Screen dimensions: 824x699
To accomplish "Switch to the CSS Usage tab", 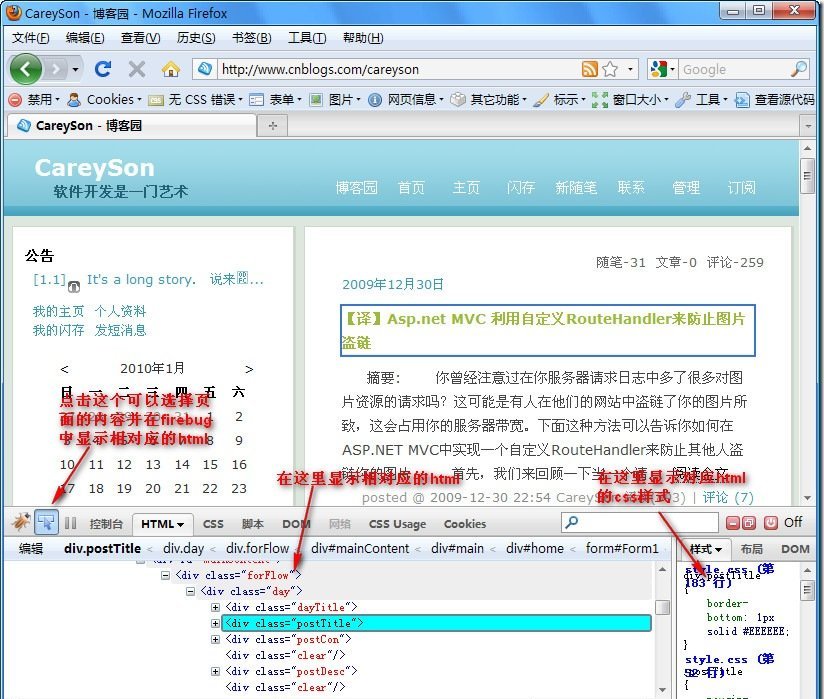I will [x=397, y=524].
